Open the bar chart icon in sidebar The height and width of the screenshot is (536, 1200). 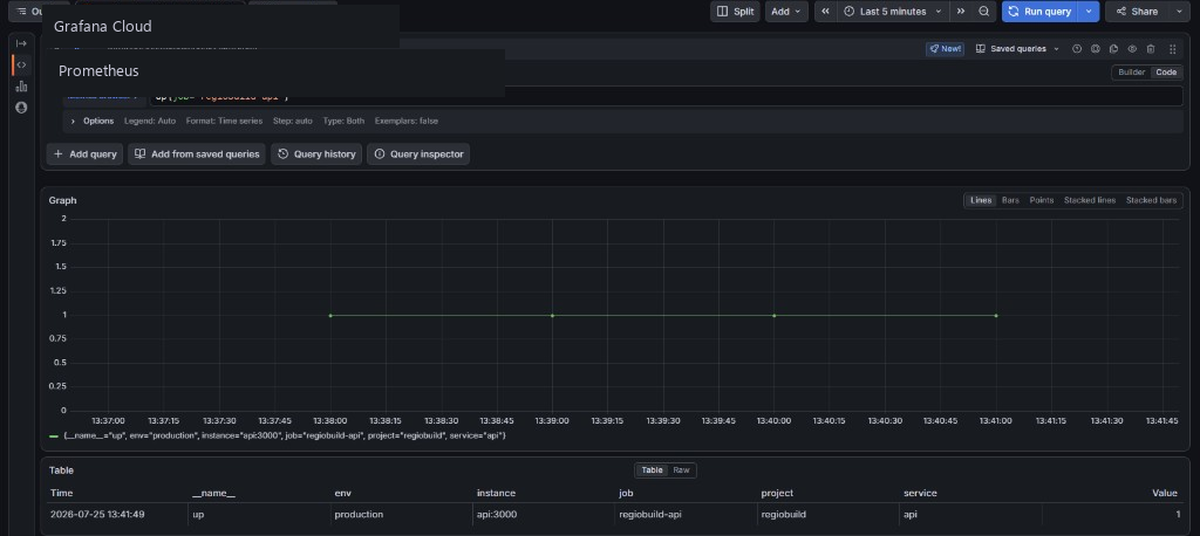21,86
